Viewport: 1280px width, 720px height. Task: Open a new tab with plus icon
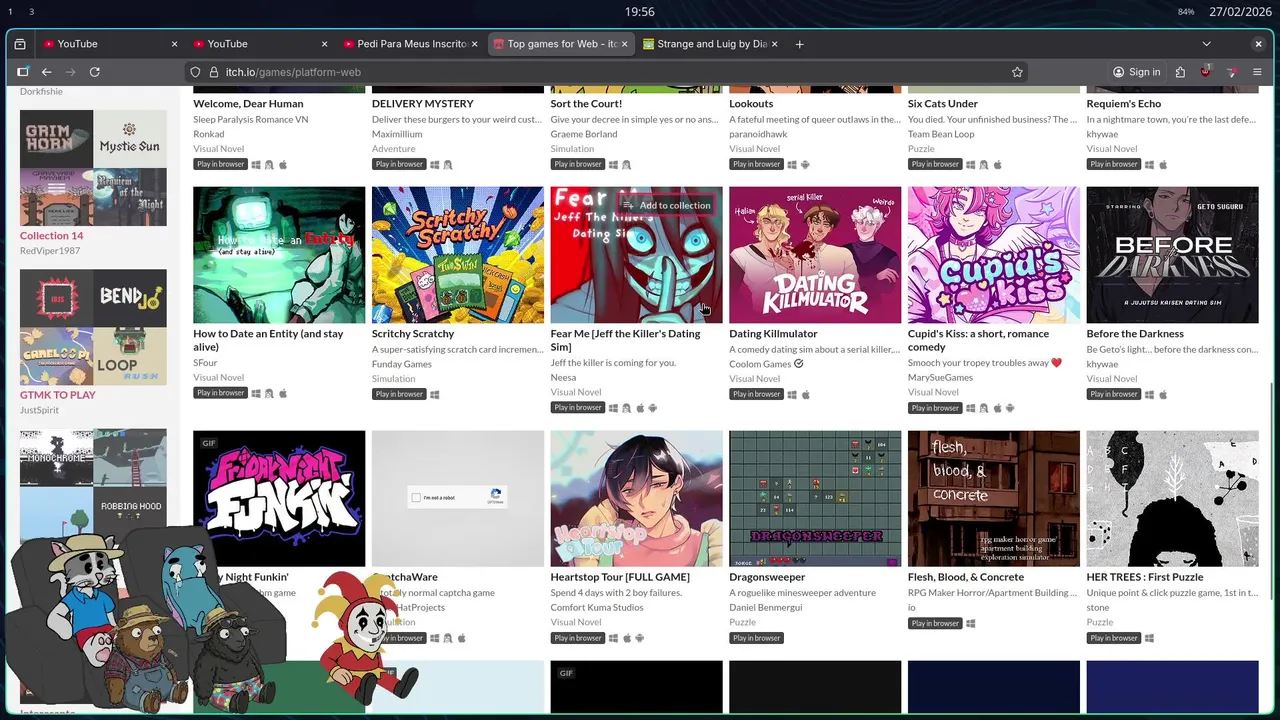799,44
